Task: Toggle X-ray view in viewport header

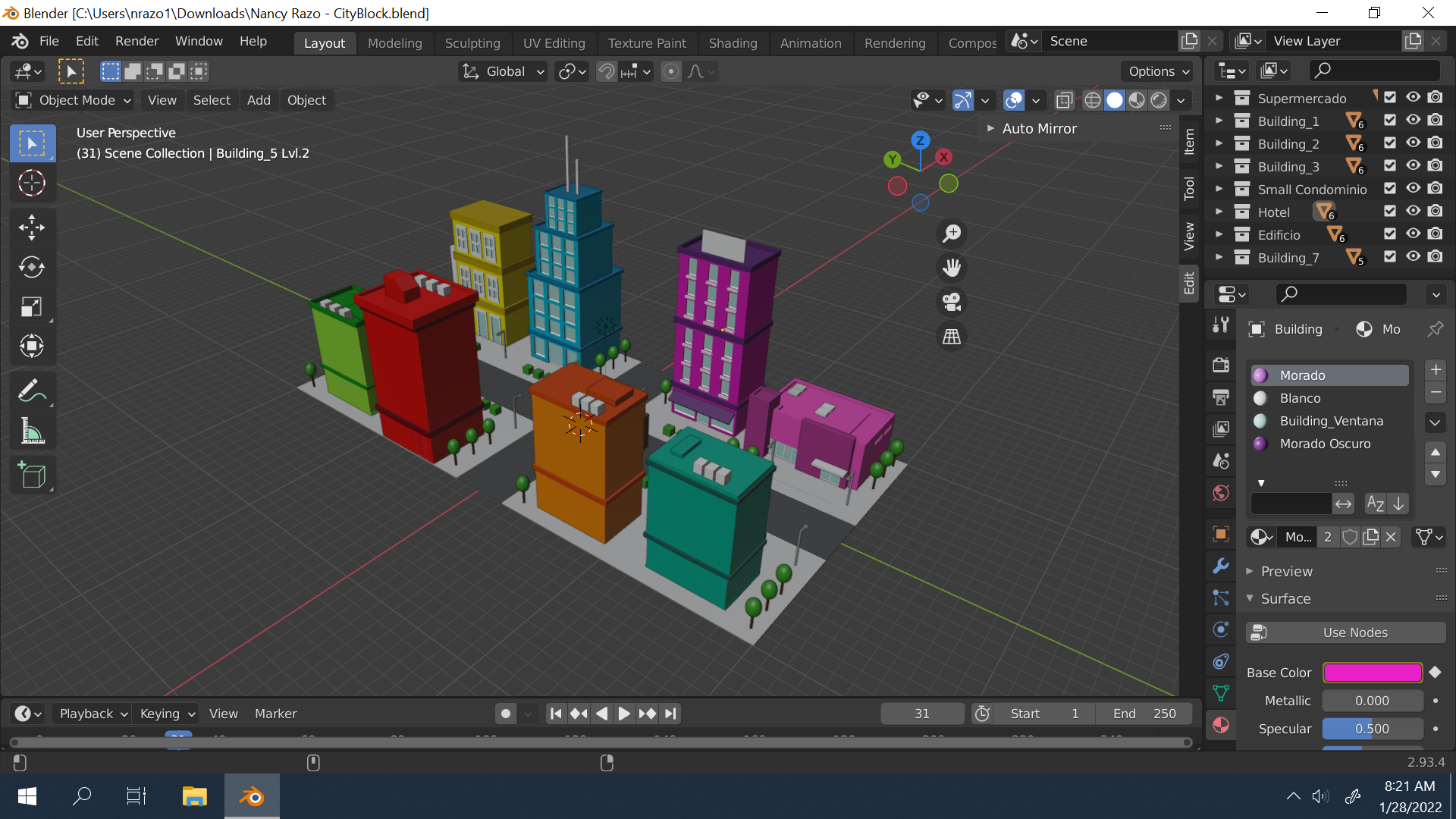Action: pyautogui.click(x=1064, y=100)
